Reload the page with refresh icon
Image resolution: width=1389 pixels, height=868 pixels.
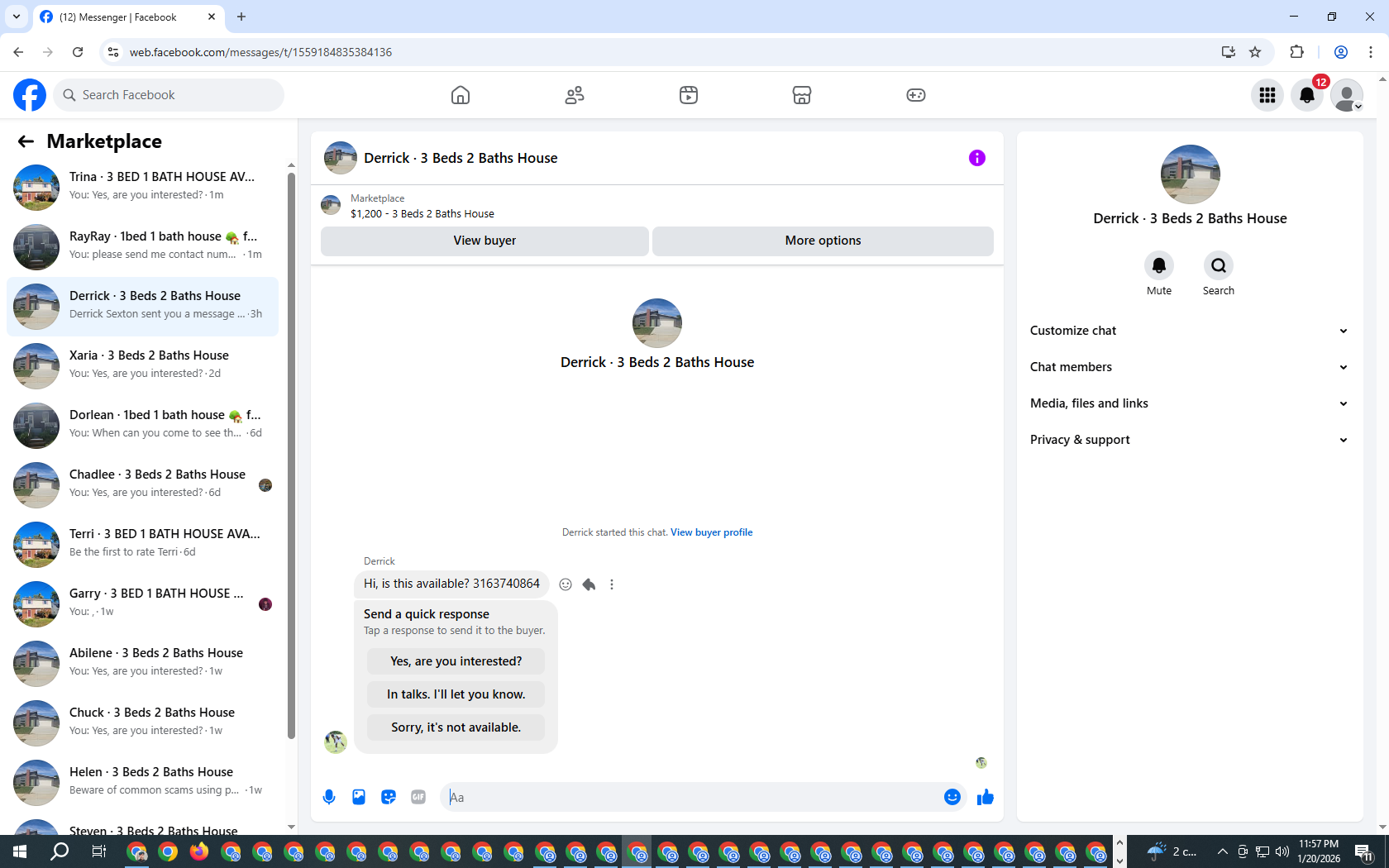[78, 52]
